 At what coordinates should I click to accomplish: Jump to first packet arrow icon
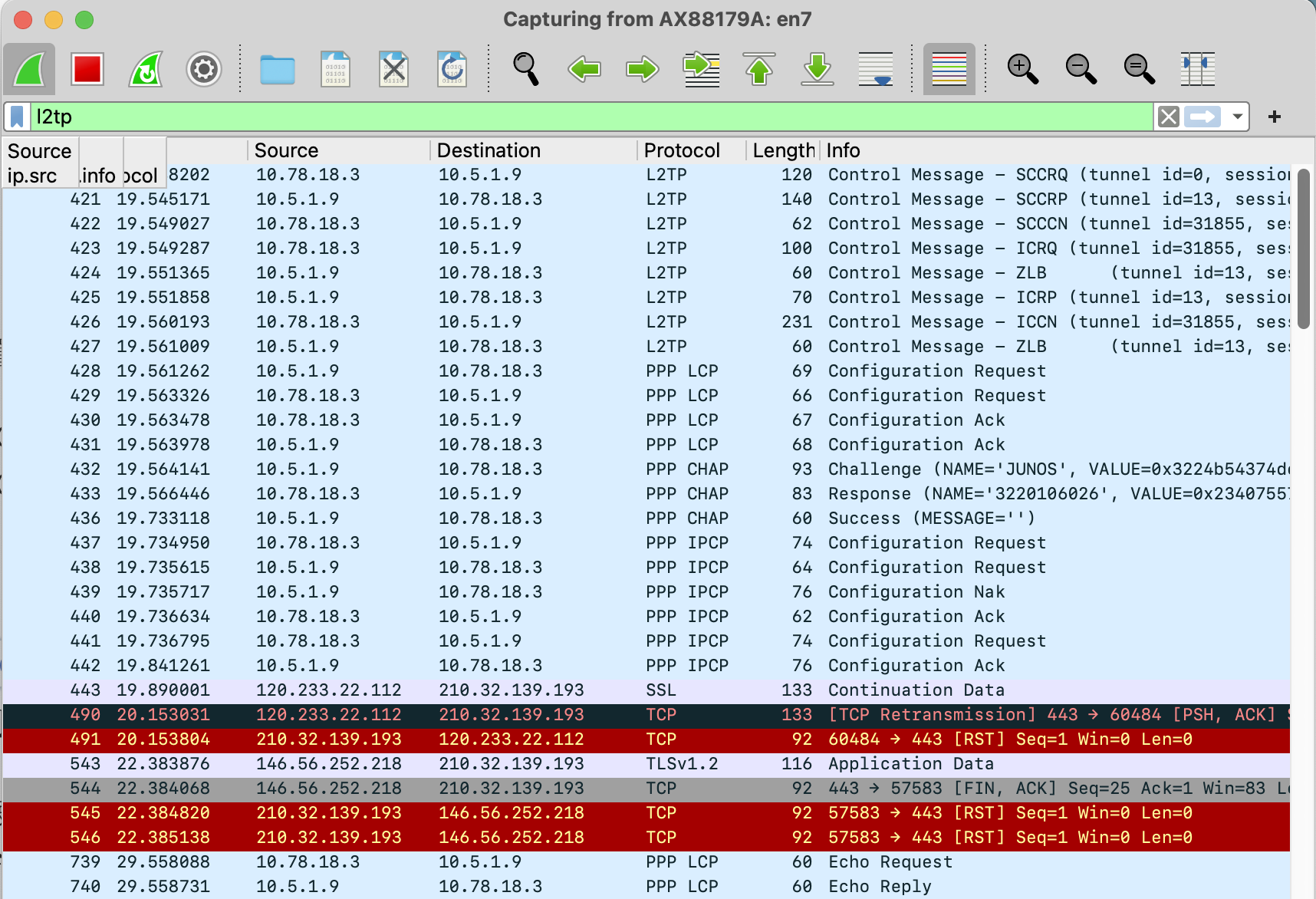(x=759, y=69)
